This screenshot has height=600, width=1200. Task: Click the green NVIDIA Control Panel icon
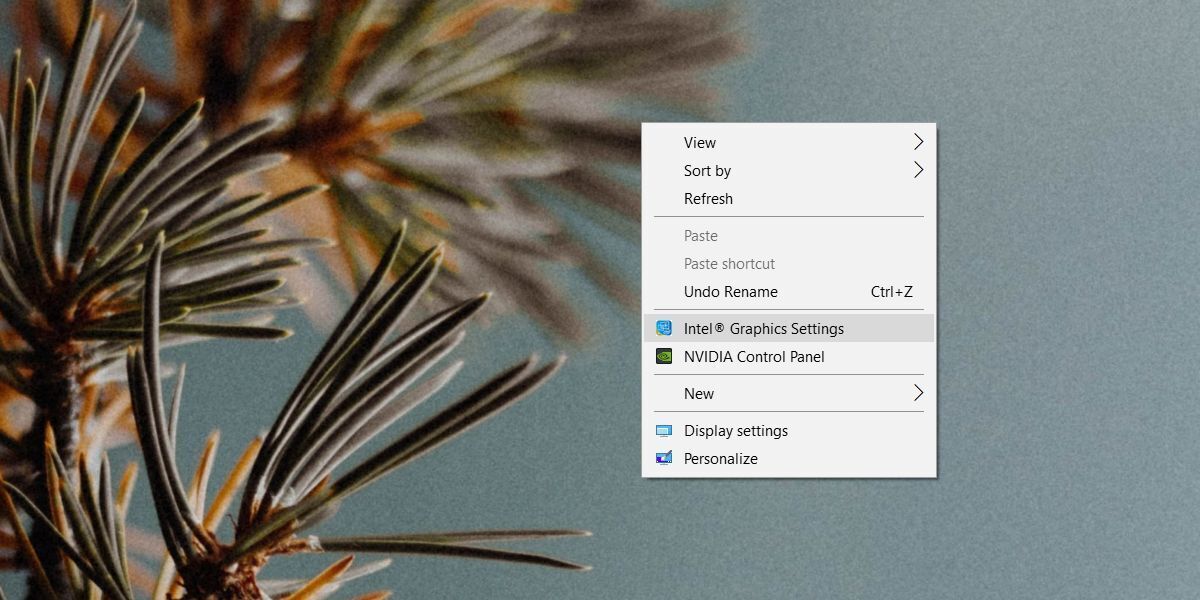(x=664, y=356)
